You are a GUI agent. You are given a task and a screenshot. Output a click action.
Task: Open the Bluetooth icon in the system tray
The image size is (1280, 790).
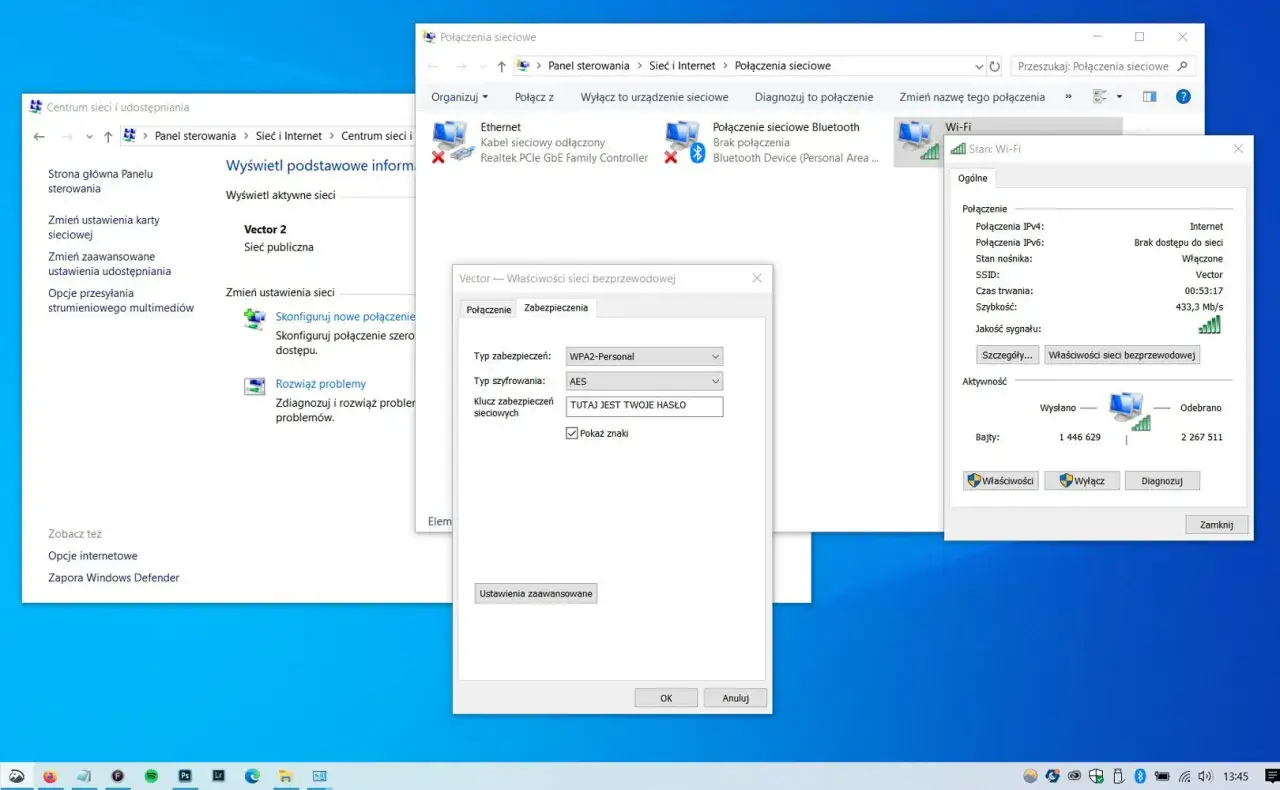click(x=1139, y=776)
